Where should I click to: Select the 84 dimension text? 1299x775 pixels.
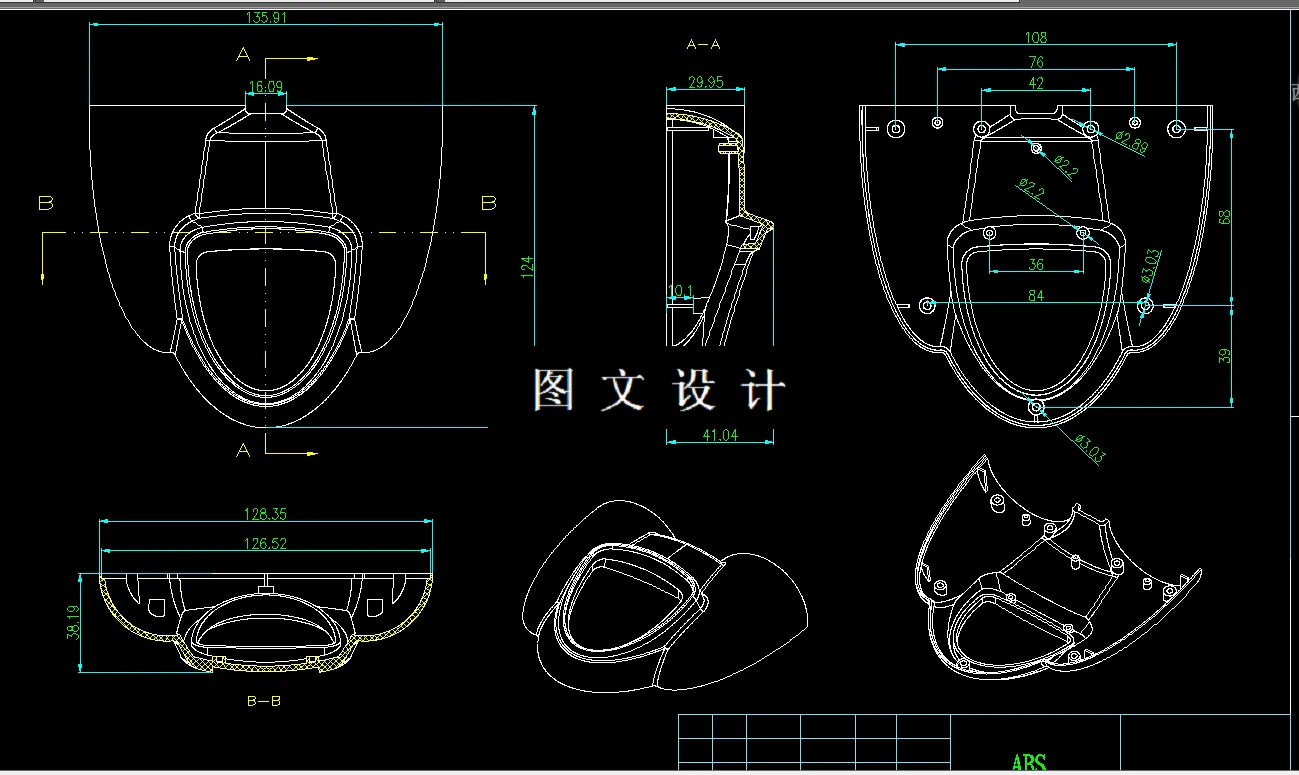1036,296
